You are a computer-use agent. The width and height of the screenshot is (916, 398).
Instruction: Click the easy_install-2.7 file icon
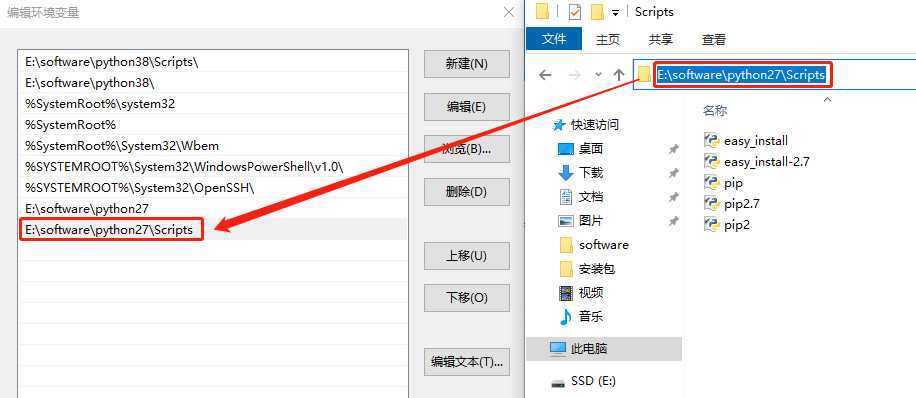coord(711,161)
